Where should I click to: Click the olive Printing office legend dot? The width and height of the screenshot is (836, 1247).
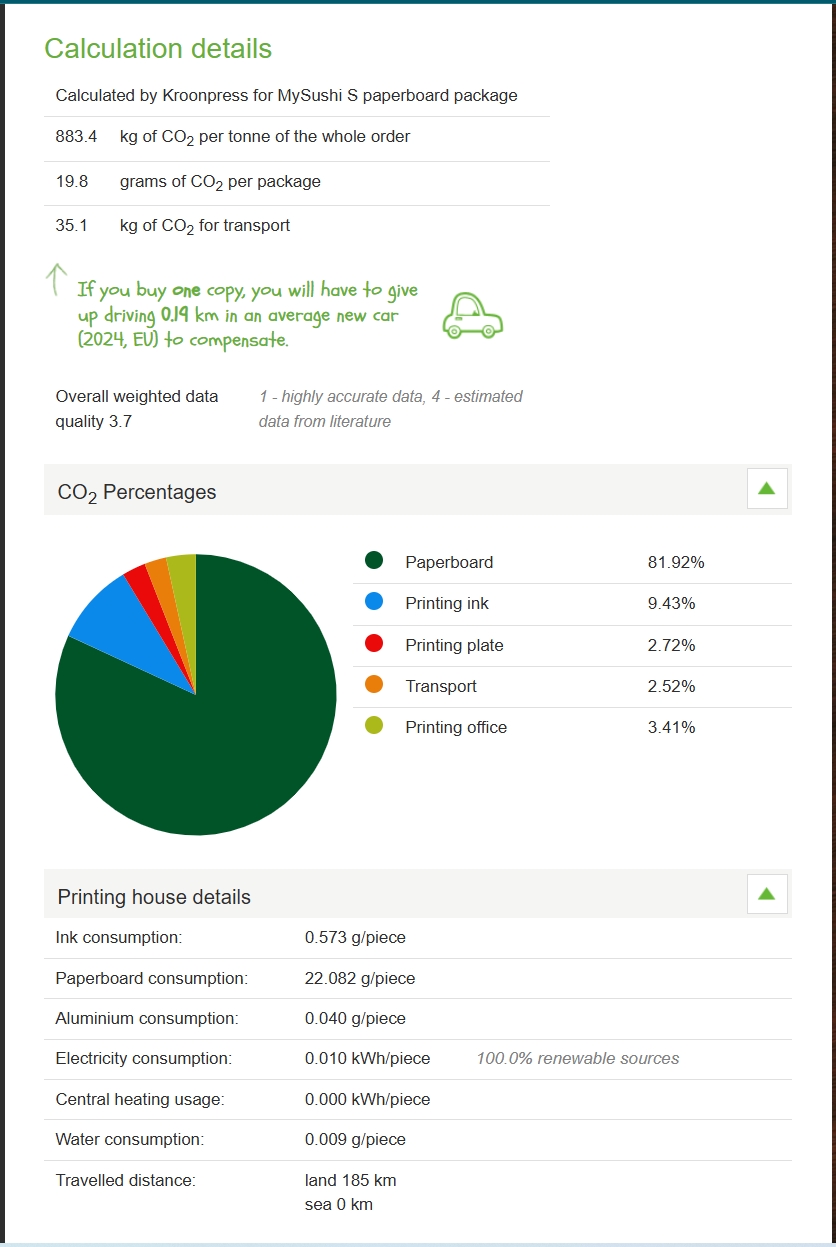tap(374, 726)
